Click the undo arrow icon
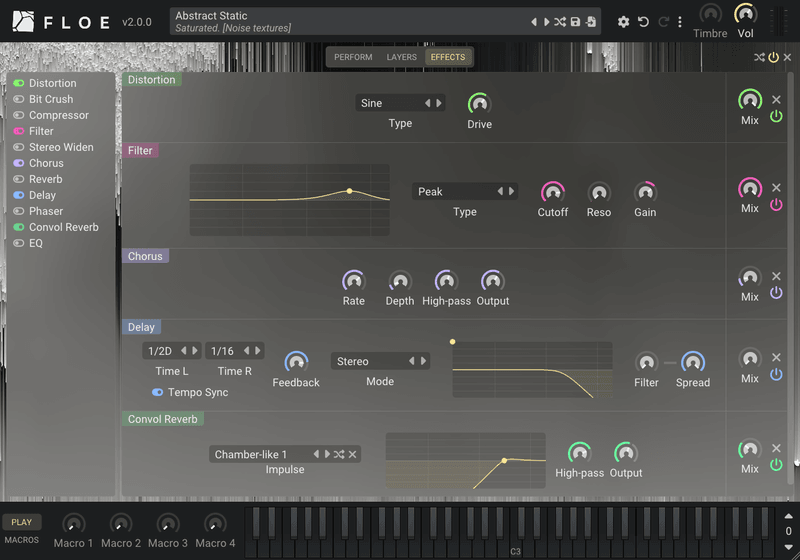This screenshot has height=560, width=800. [x=643, y=22]
